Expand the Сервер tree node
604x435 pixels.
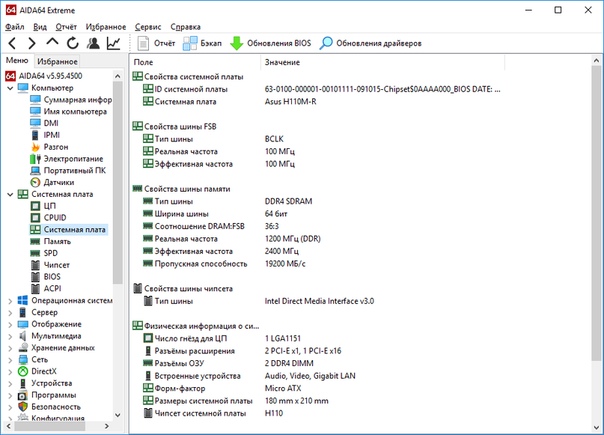[10, 313]
